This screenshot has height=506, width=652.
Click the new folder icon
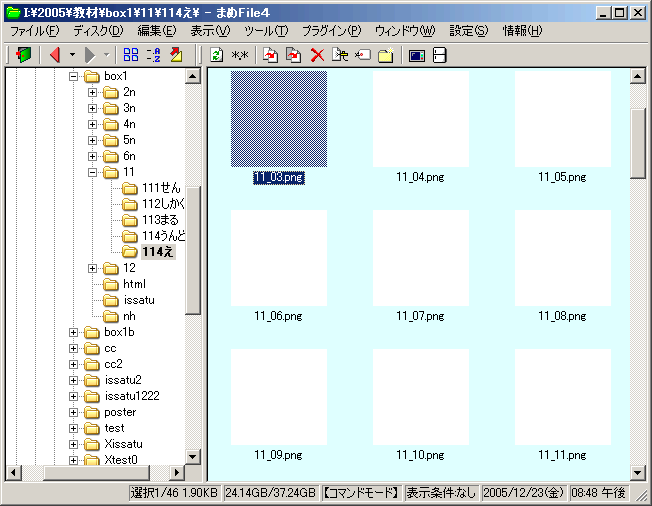(x=385, y=55)
